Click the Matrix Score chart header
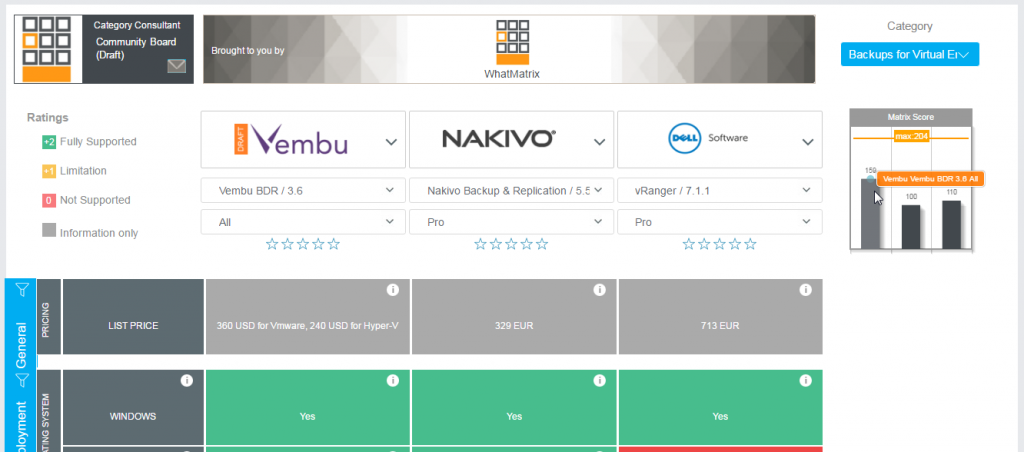The width and height of the screenshot is (1024, 452). coord(910,117)
